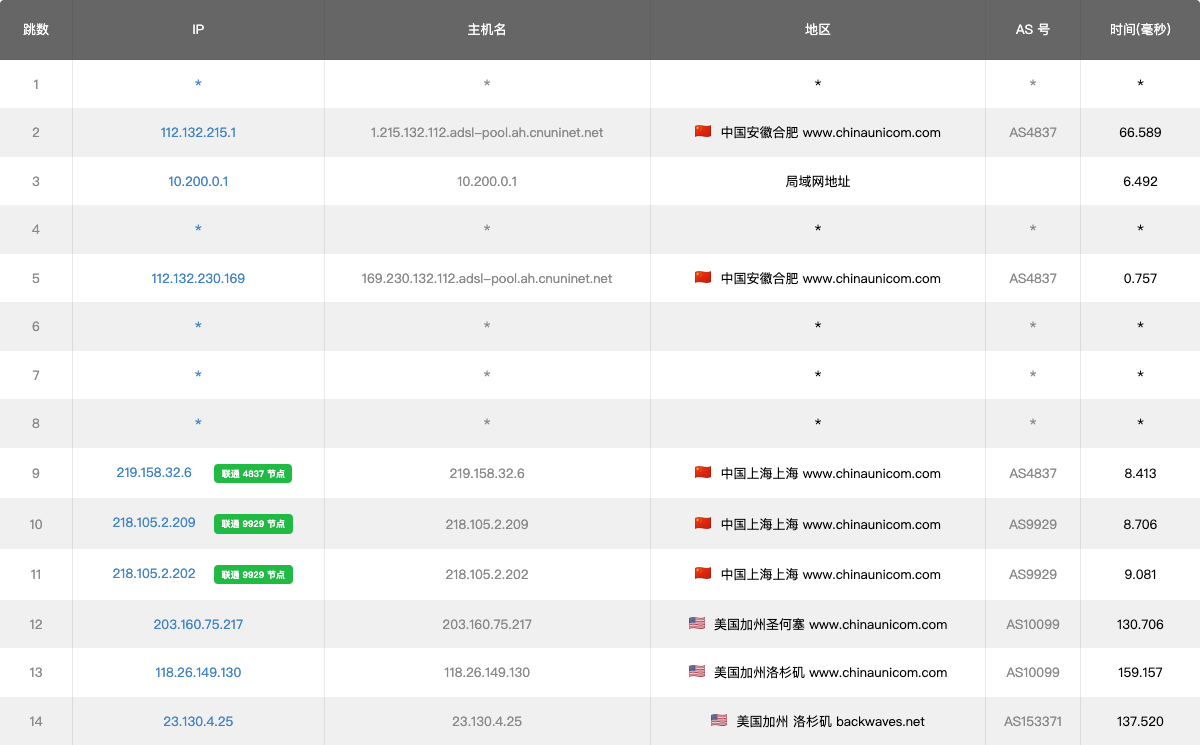Open IP link 10.200.0.1
Image resolution: width=1200 pixels, height=745 pixels.
tap(198, 181)
